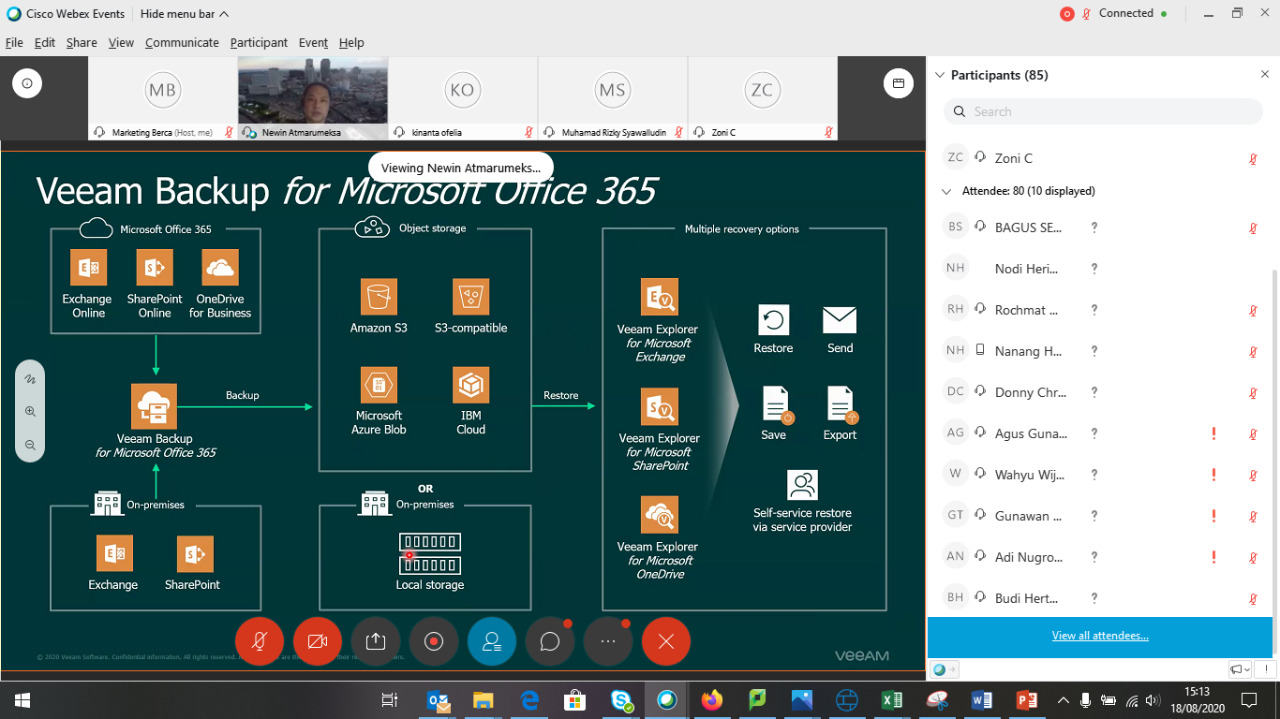Open the Share menu
This screenshot has width=1280, height=719.
(x=82, y=43)
